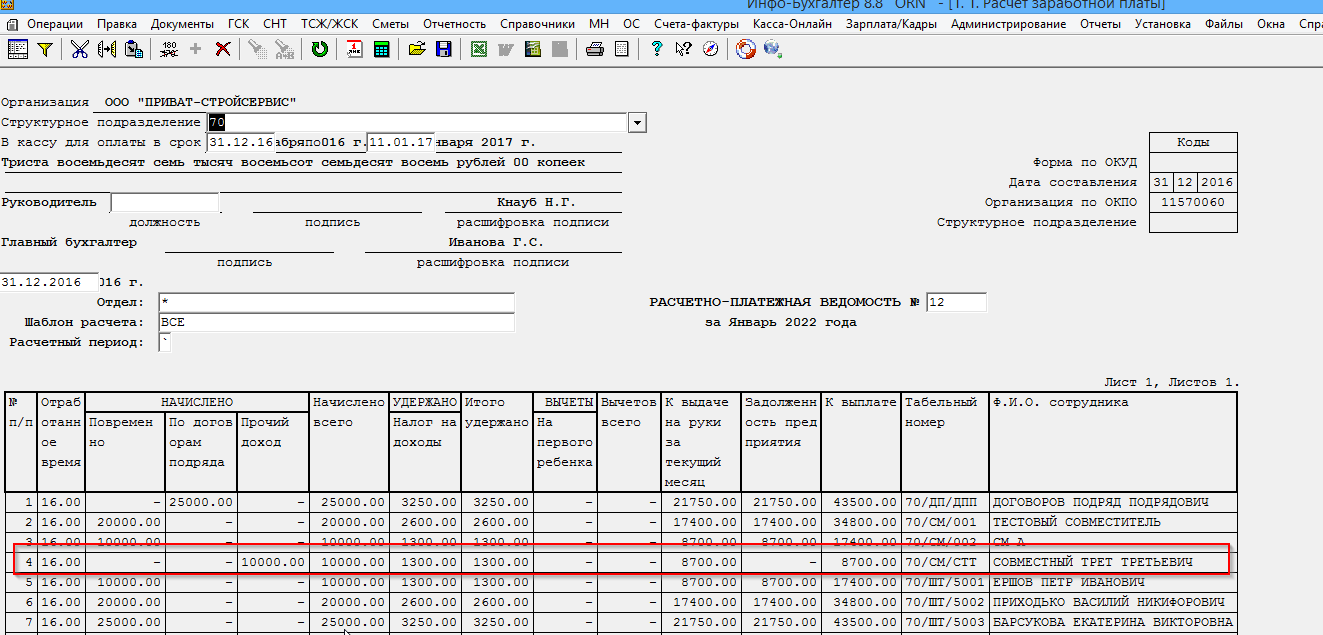1323x635 pixels.
Task: Click the ПРИХОДЬКО ВАСИЛИЙ НИКИФОРОВИЧ employee cell
Action: 1112,602
